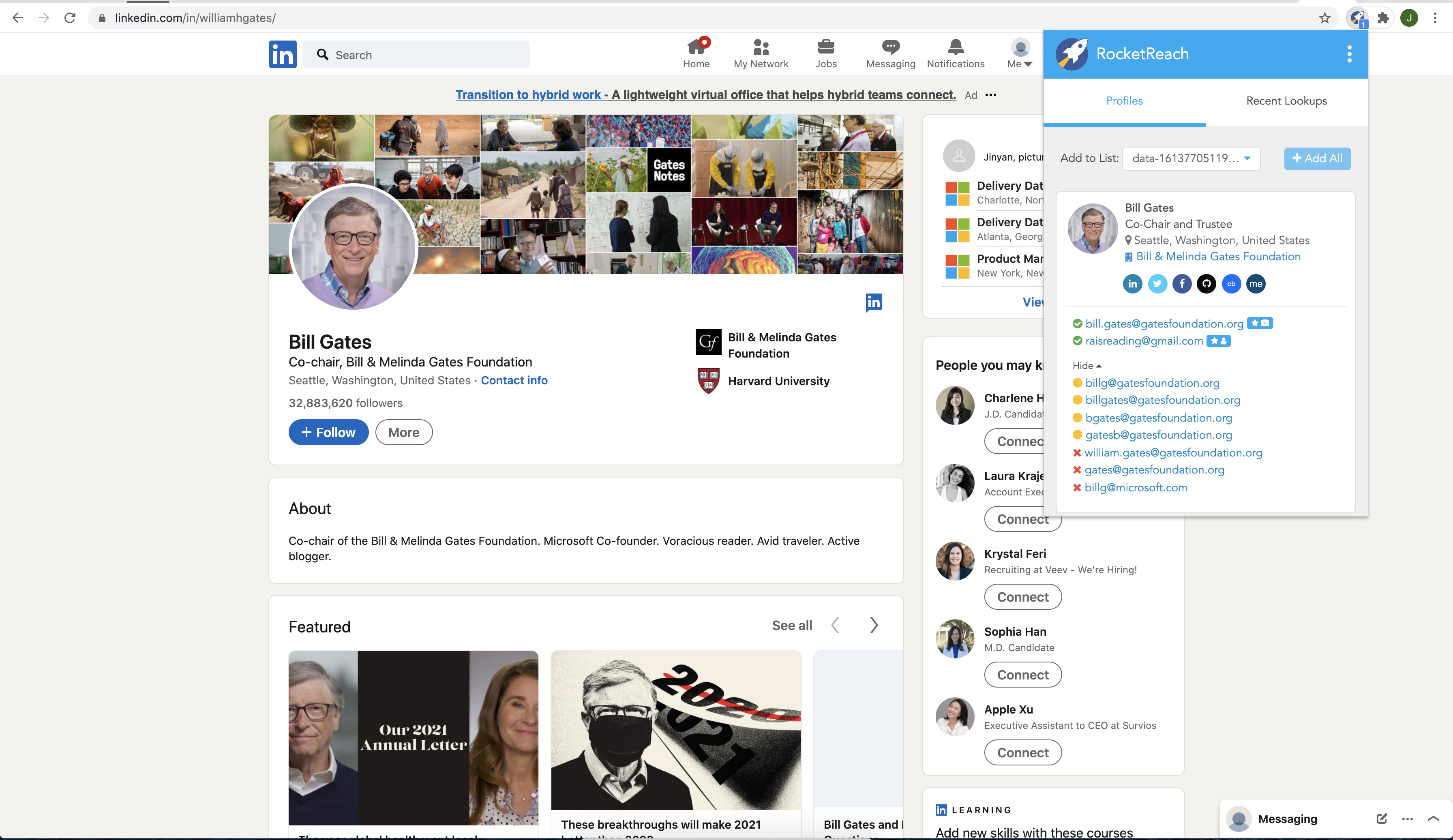The height and width of the screenshot is (840, 1453).
Task: Follow Bill Gates
Action: click(328, 433)
